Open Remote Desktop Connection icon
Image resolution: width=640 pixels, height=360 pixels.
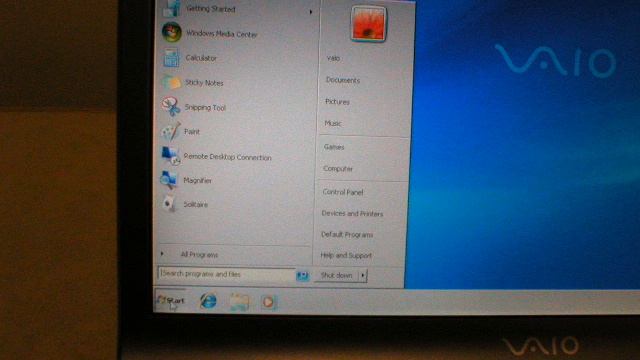coord(170,156)
